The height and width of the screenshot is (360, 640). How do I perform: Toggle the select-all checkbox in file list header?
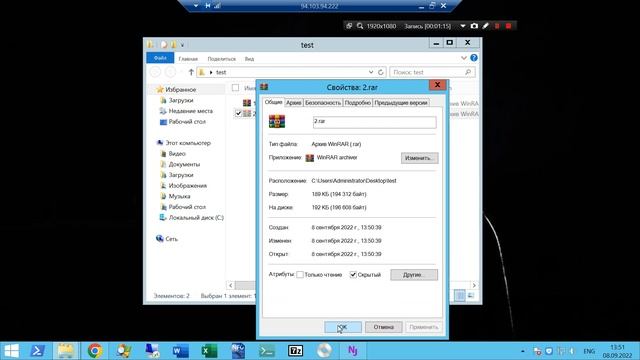tap(236, 88)
